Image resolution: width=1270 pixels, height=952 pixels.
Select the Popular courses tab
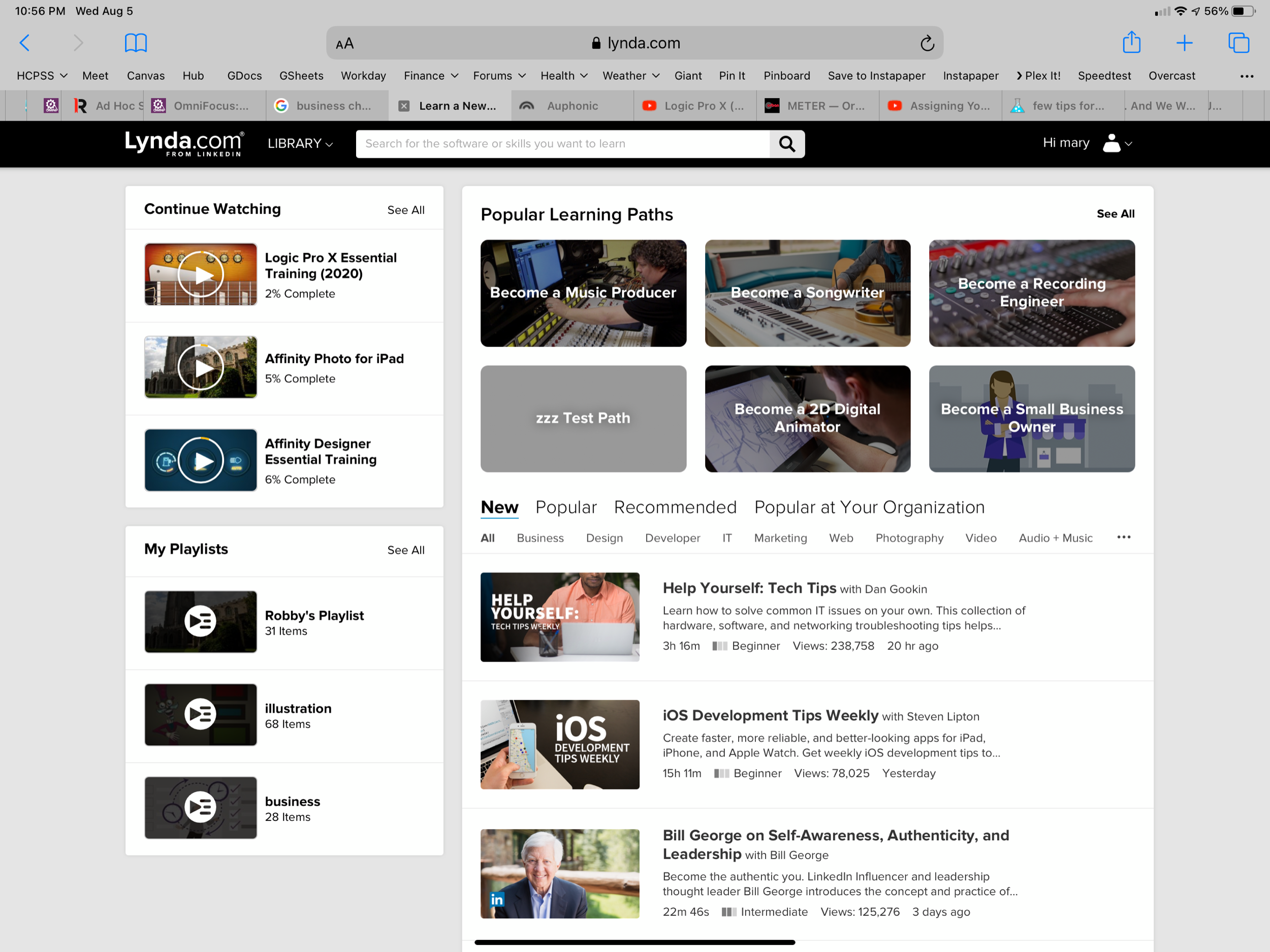pyautogui.click(x=566, y=507)
